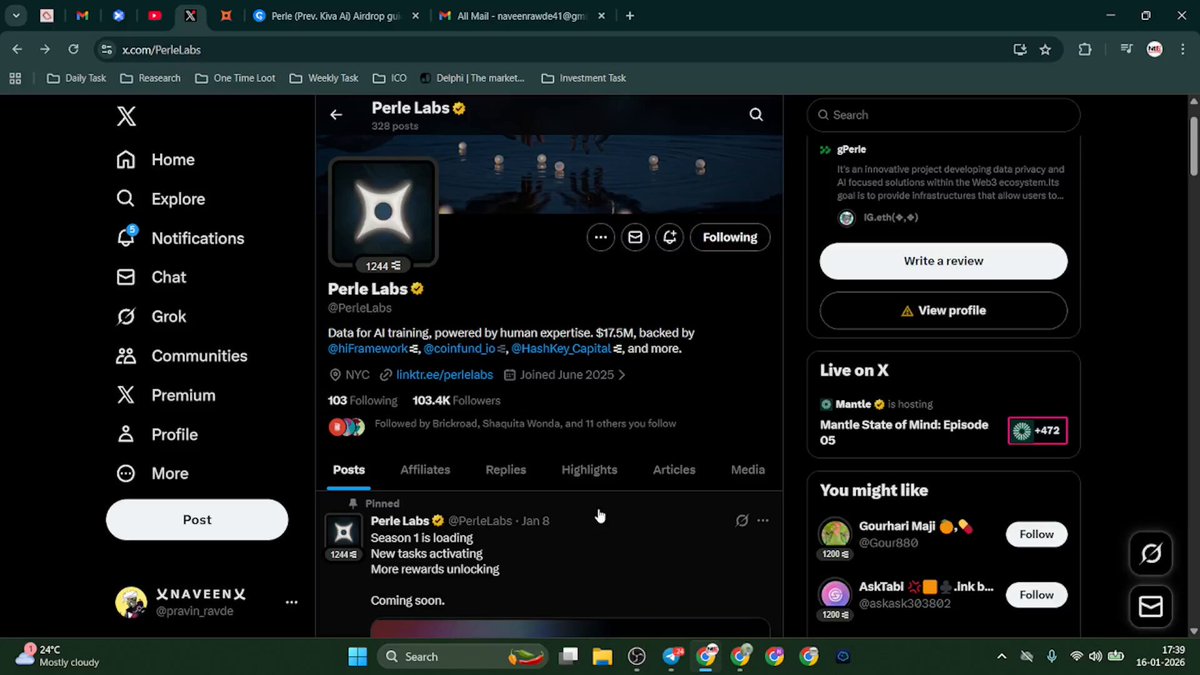Search Perle Labs posts via magnifier icon
This screenshot has height=675, width=1200.
[756, 115]
